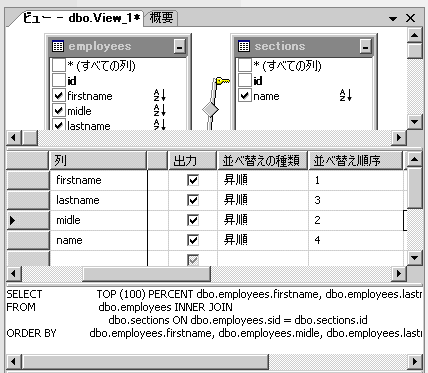Click sort ascending icon beside name in sections
This screenshot has height=373, width=428.
(346, 95)
